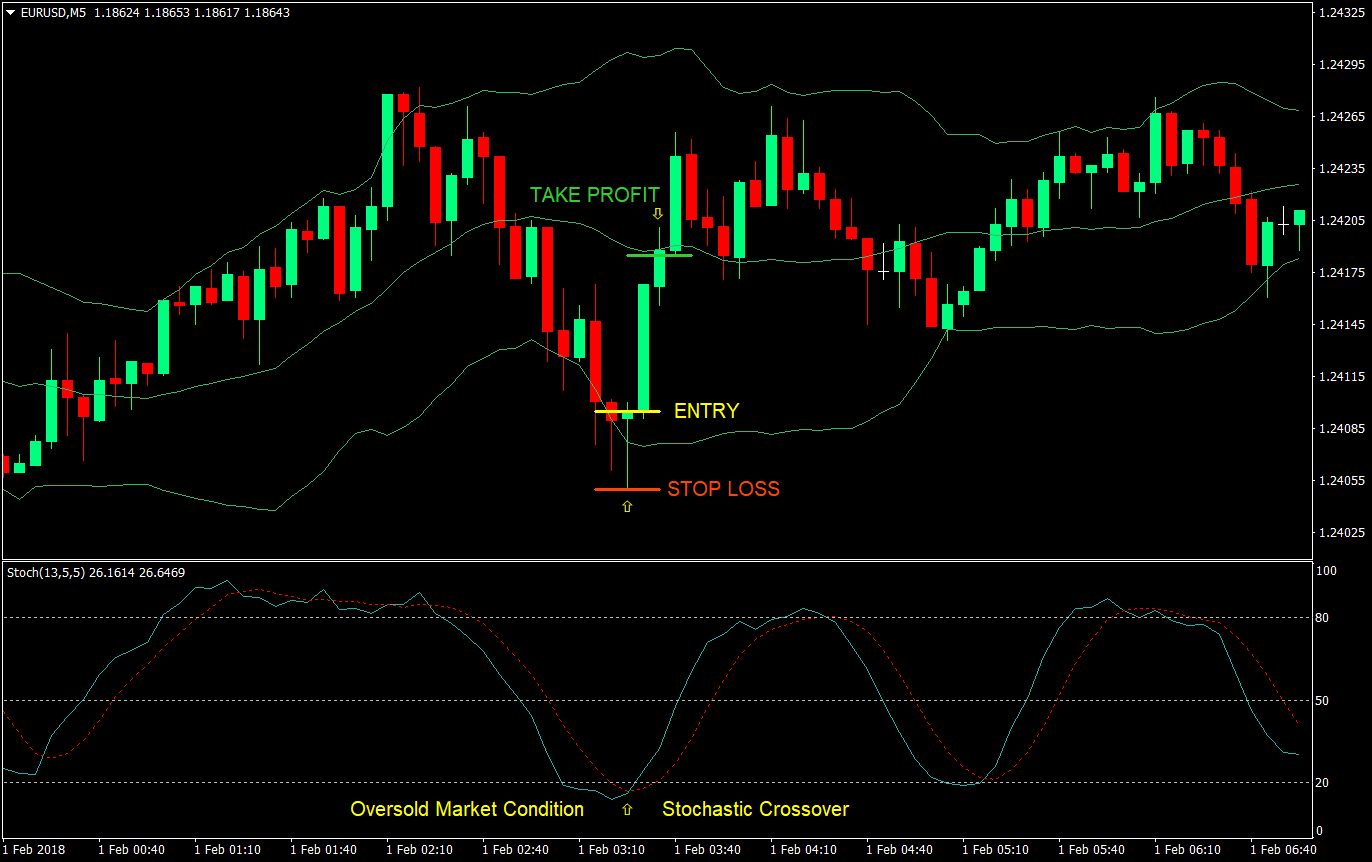
Task: Click the yellow down arrow below TAKE PROFIT
Action: pyautogui.click(x=657, y=214)
